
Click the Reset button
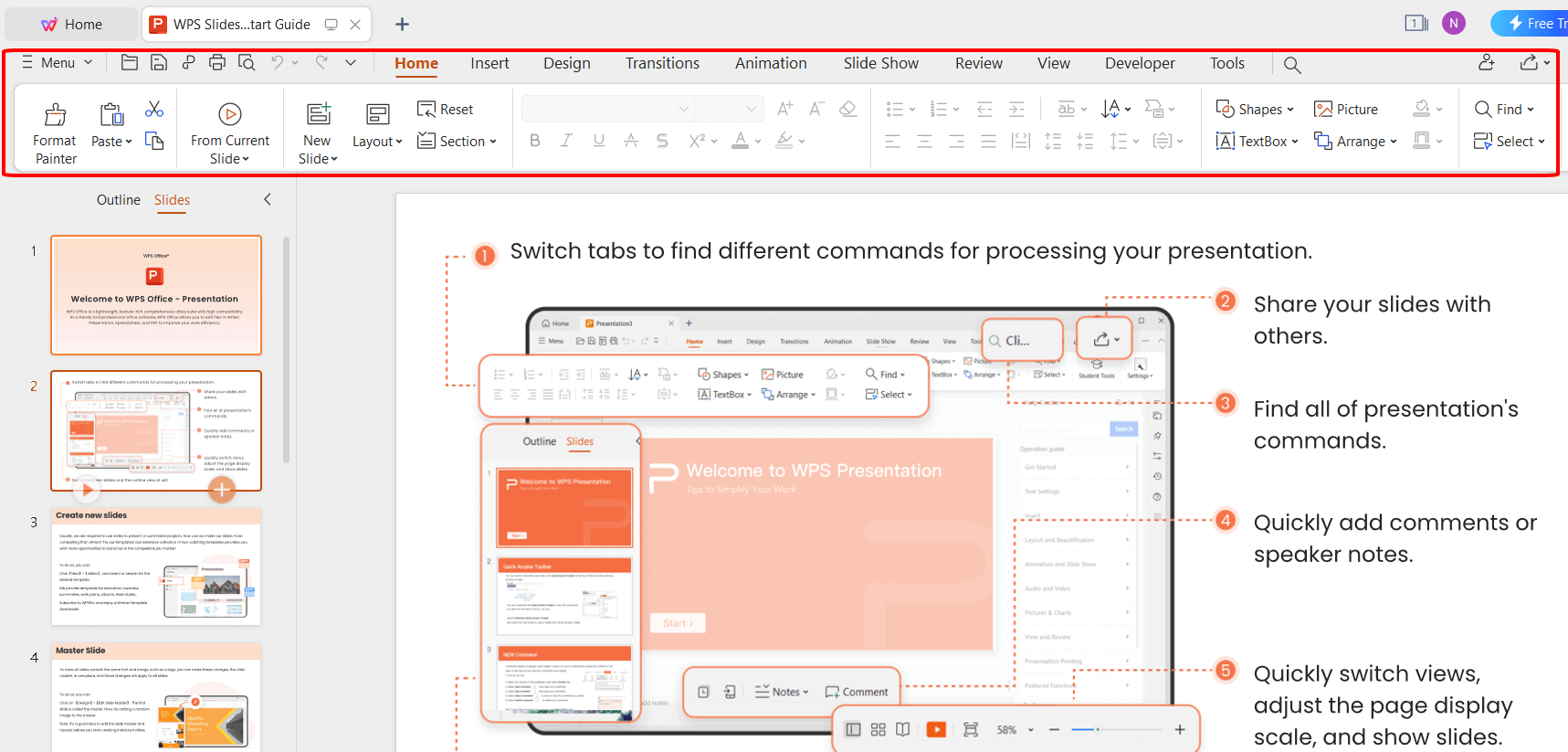446,109
